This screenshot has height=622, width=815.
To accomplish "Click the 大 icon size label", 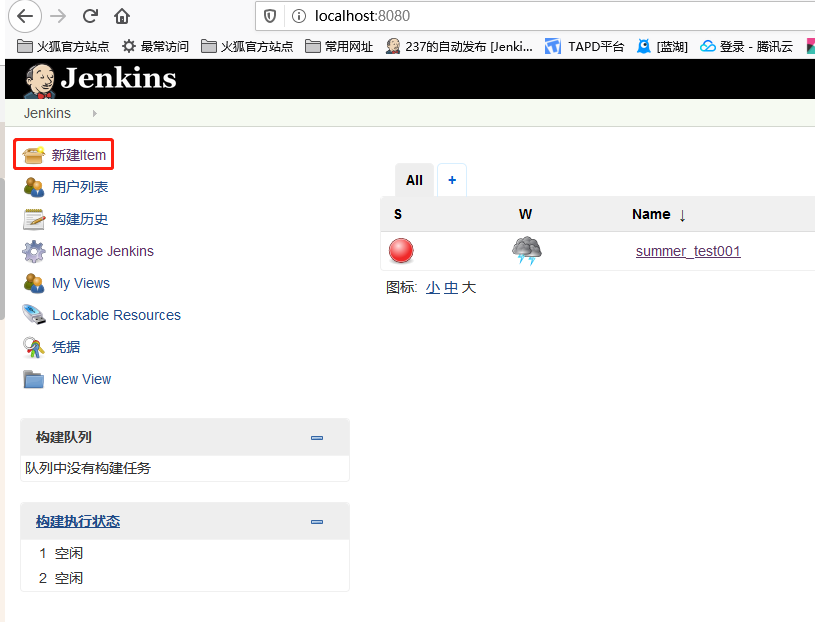I will [469, 288].
